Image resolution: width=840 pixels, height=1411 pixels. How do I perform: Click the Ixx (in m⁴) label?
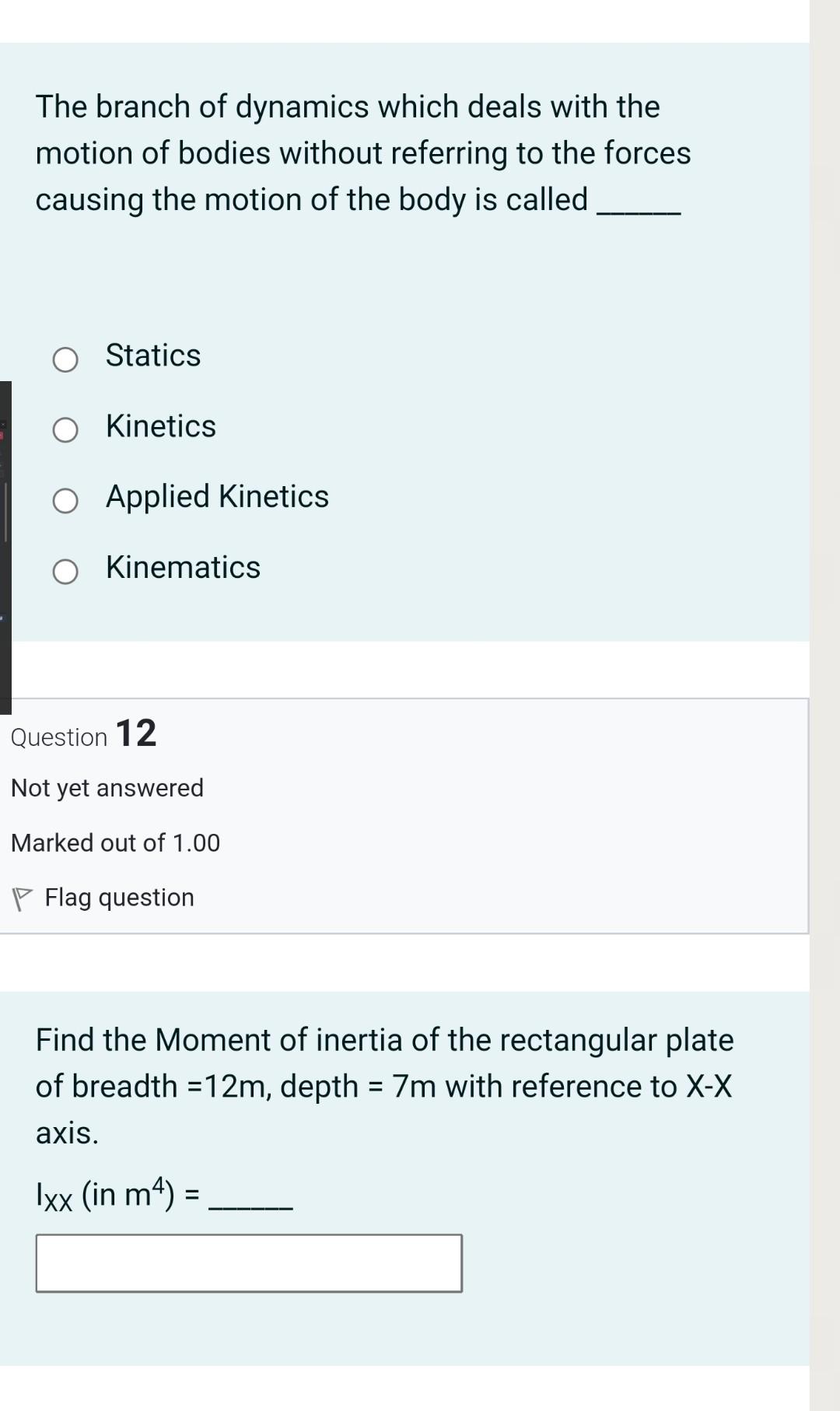coord(117,1195)
